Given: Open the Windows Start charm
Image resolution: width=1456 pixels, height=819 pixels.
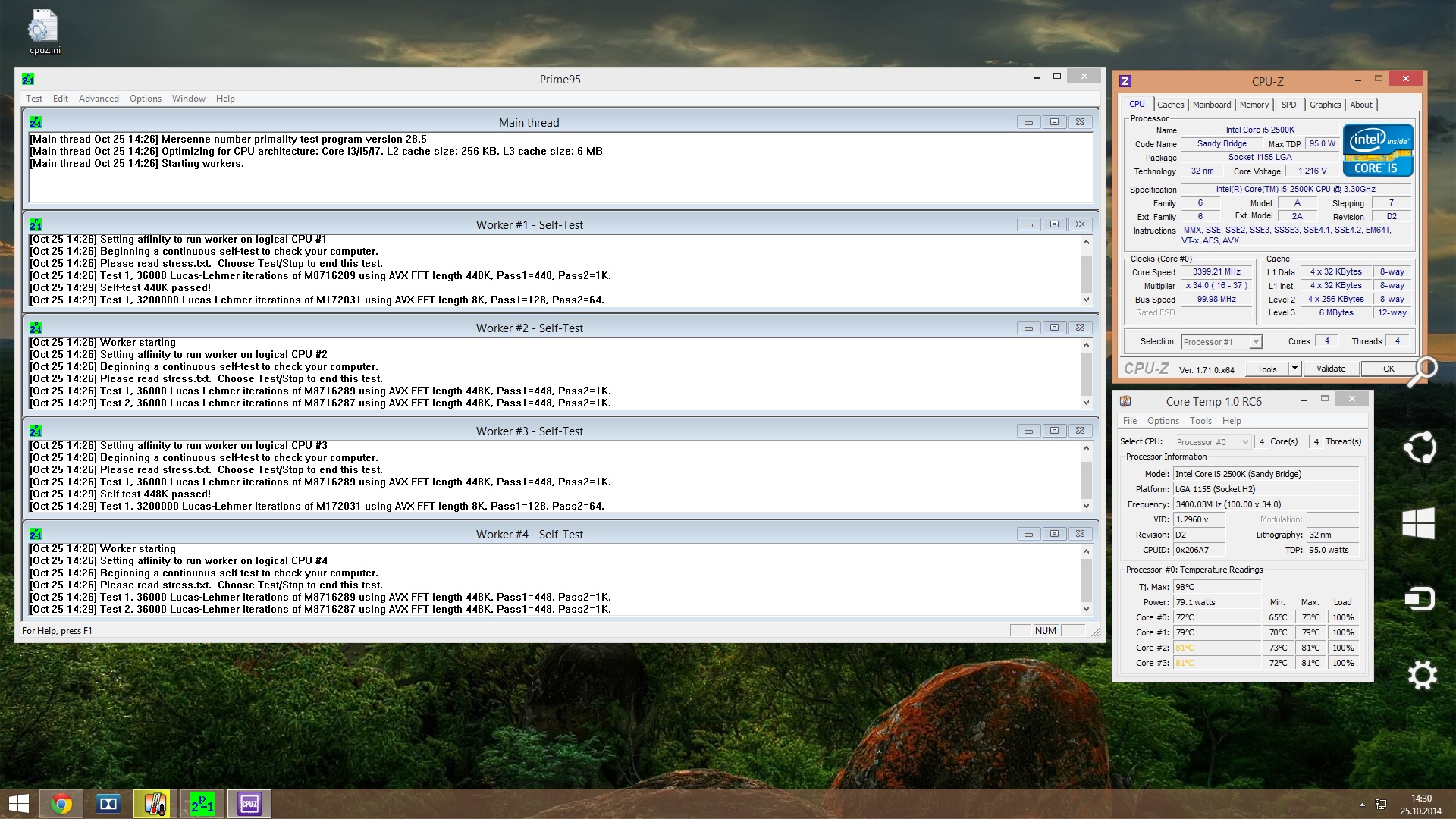Looking at the screenshot, I should pyautogui.click(x=1418, y=523).
